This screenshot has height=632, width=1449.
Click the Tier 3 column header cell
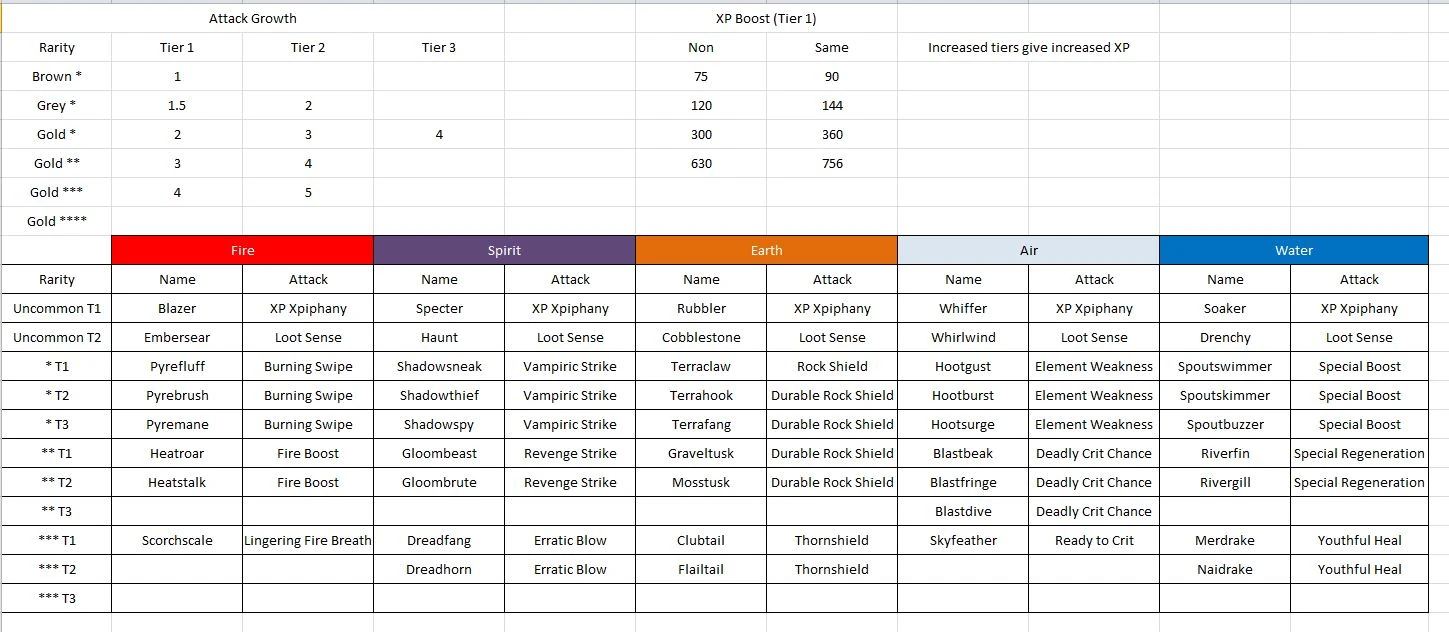(x=439, y=47)
